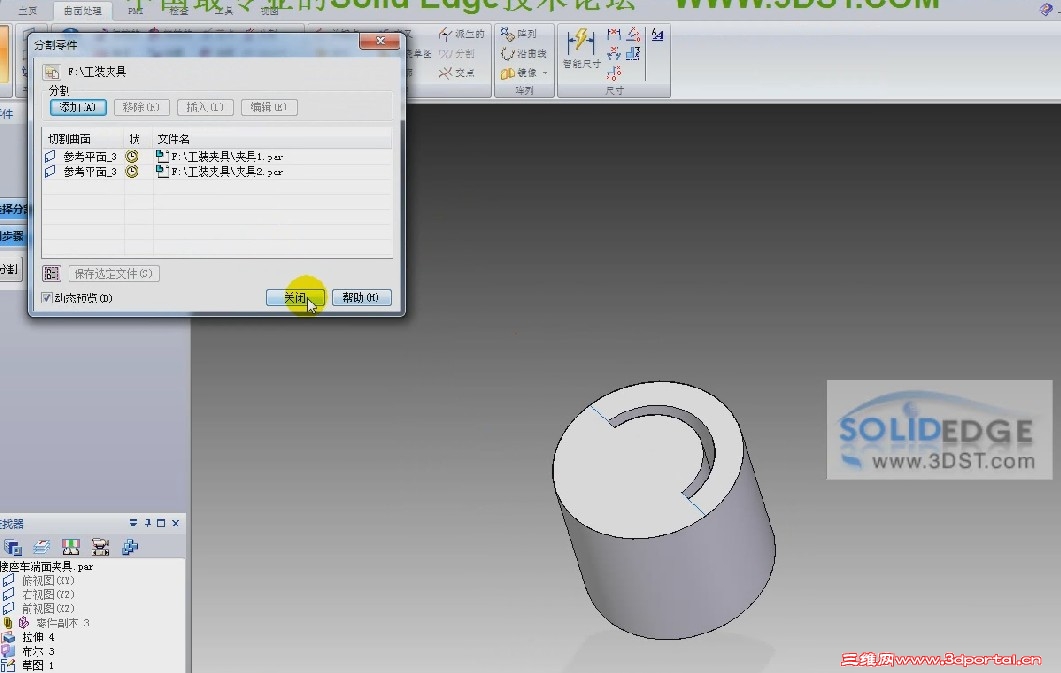This screenshot has height=673, width=1061.
Task: Maximize the PathFinder panel
Action: [x=161, y=523]
